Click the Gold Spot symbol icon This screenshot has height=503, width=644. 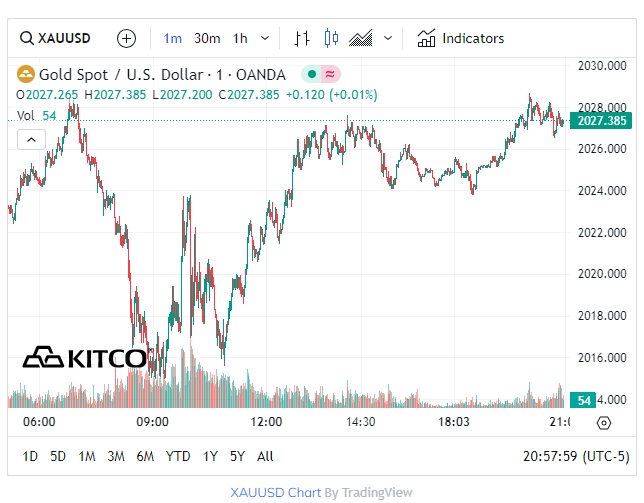point(25,74)
